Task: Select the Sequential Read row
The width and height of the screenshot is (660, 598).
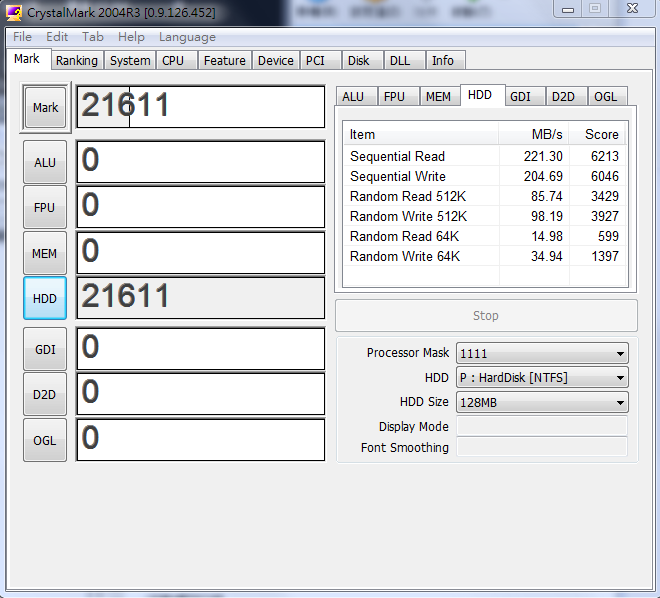Action: pos(485,156)
